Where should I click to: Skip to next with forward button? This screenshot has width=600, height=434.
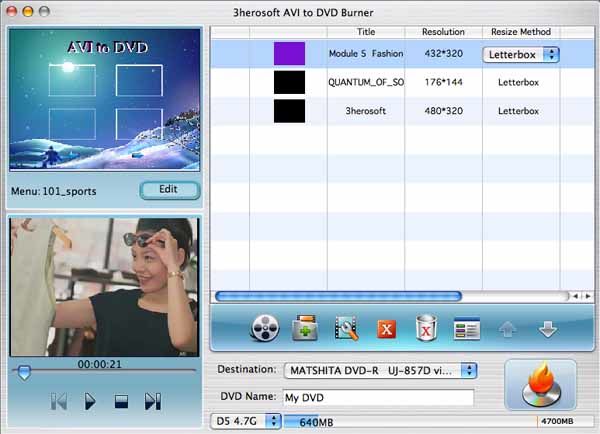pyautogui.click(x=153, y=401)
